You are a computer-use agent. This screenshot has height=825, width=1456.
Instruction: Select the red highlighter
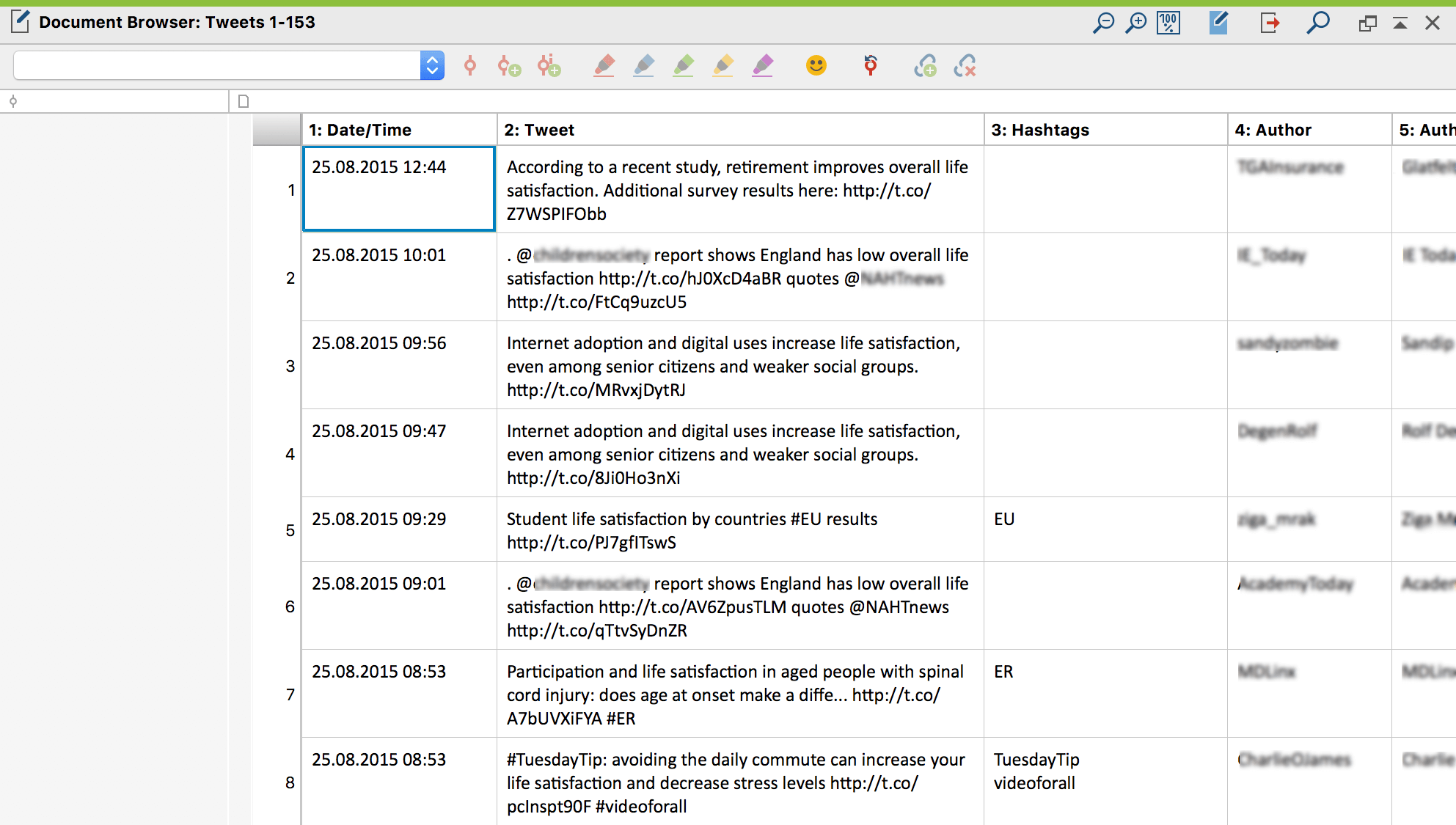(604, 66)
